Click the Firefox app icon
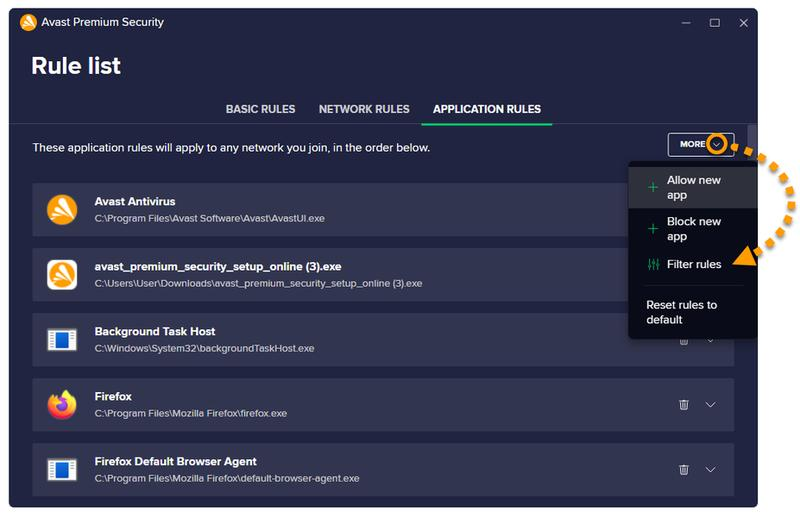This screenshot has height=517, width=800. (62, 405)
